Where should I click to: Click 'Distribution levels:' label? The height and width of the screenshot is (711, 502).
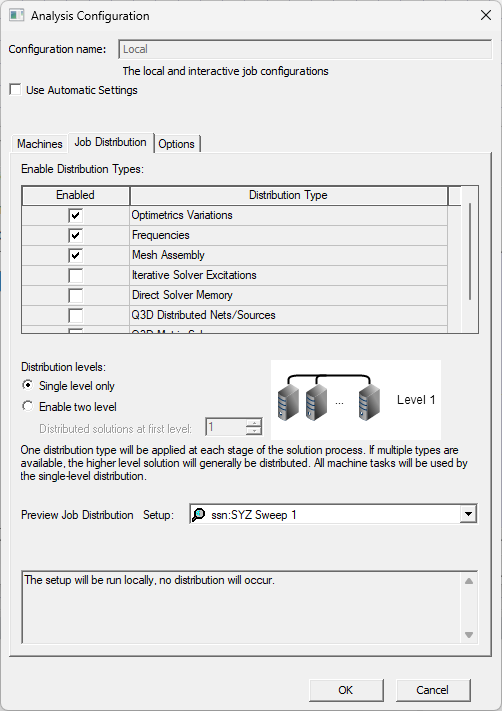[x=63, y=366]
